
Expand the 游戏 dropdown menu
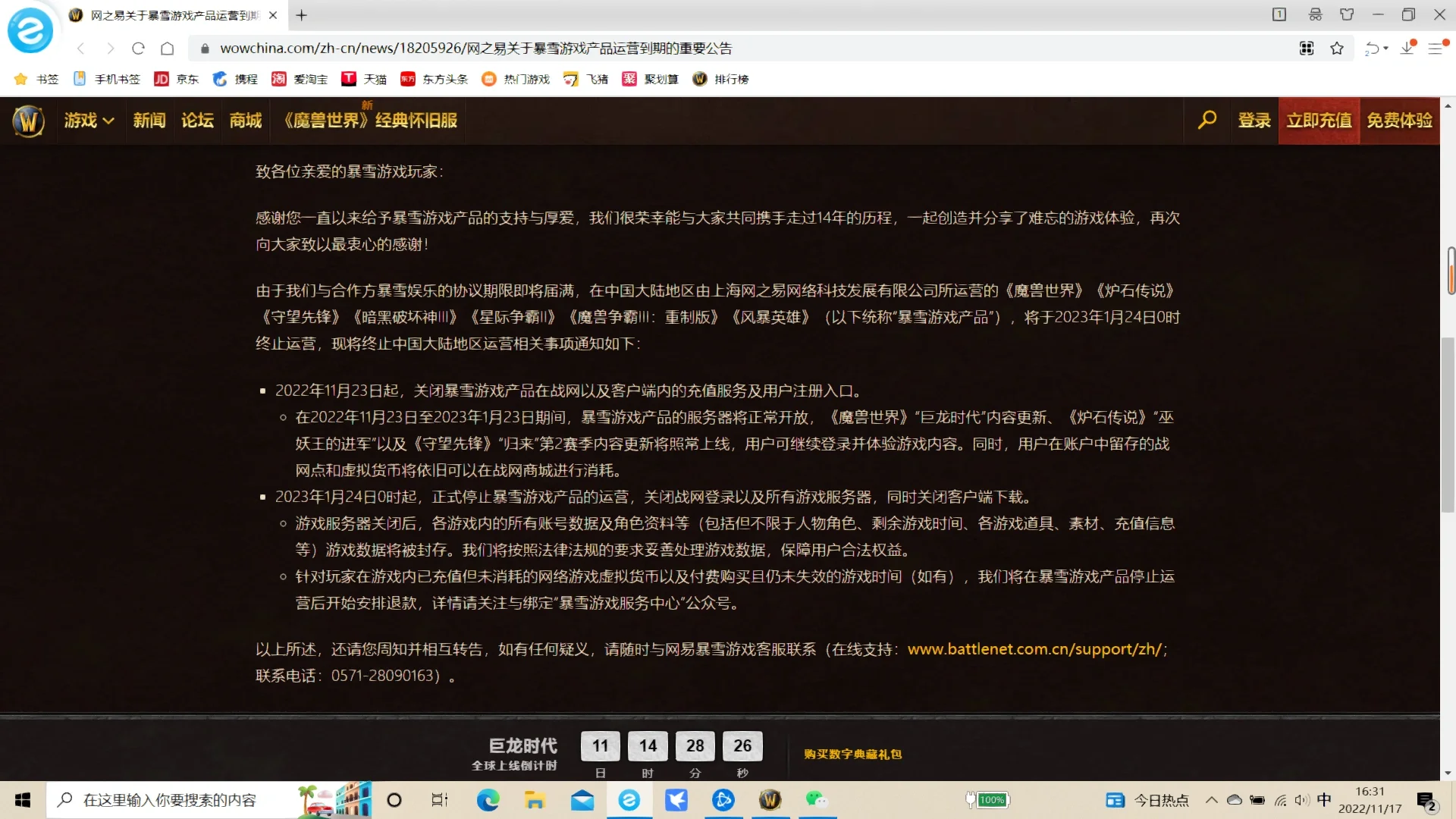pos(89,121)
